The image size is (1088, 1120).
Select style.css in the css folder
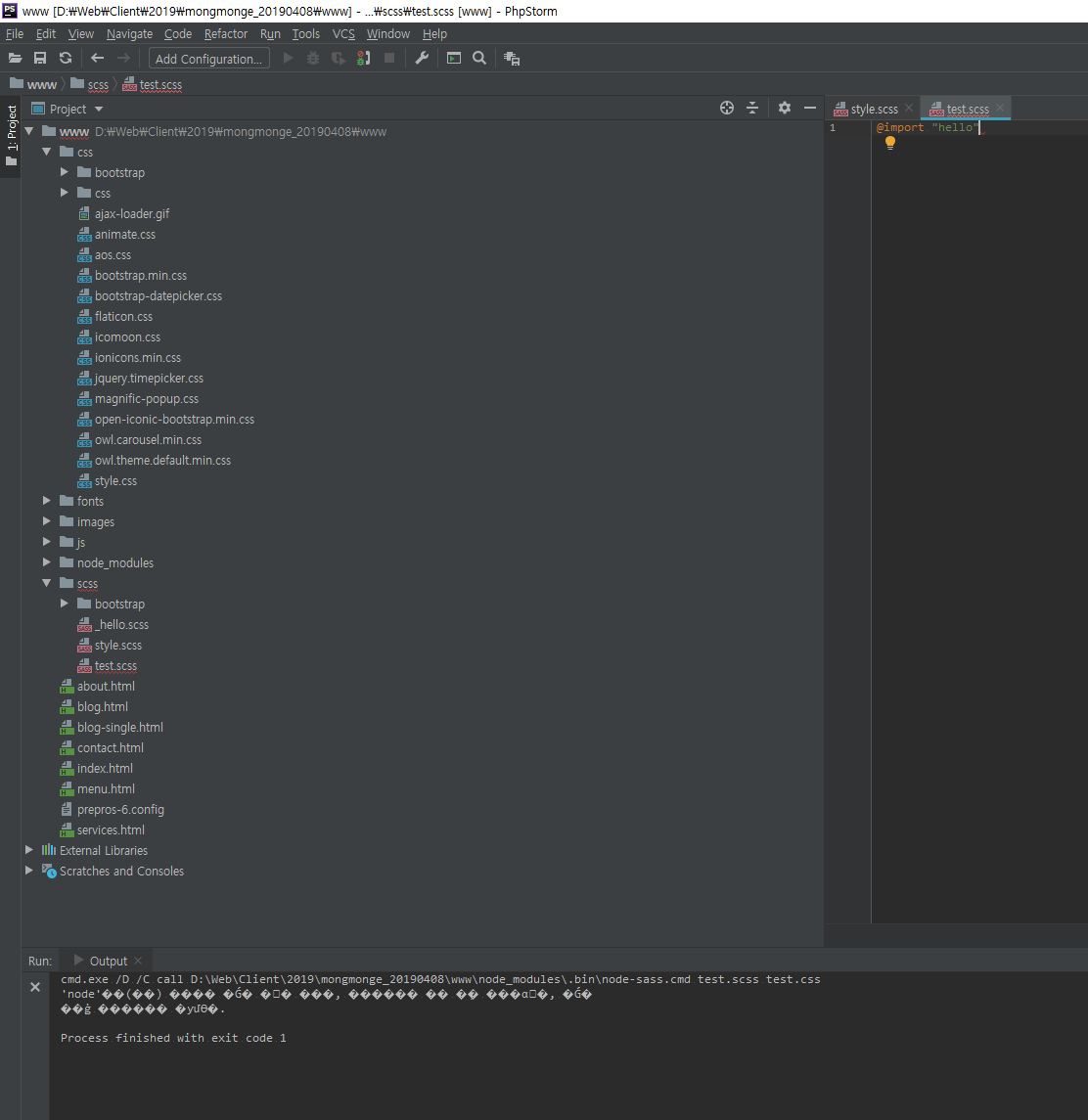[x=115, y=480]
